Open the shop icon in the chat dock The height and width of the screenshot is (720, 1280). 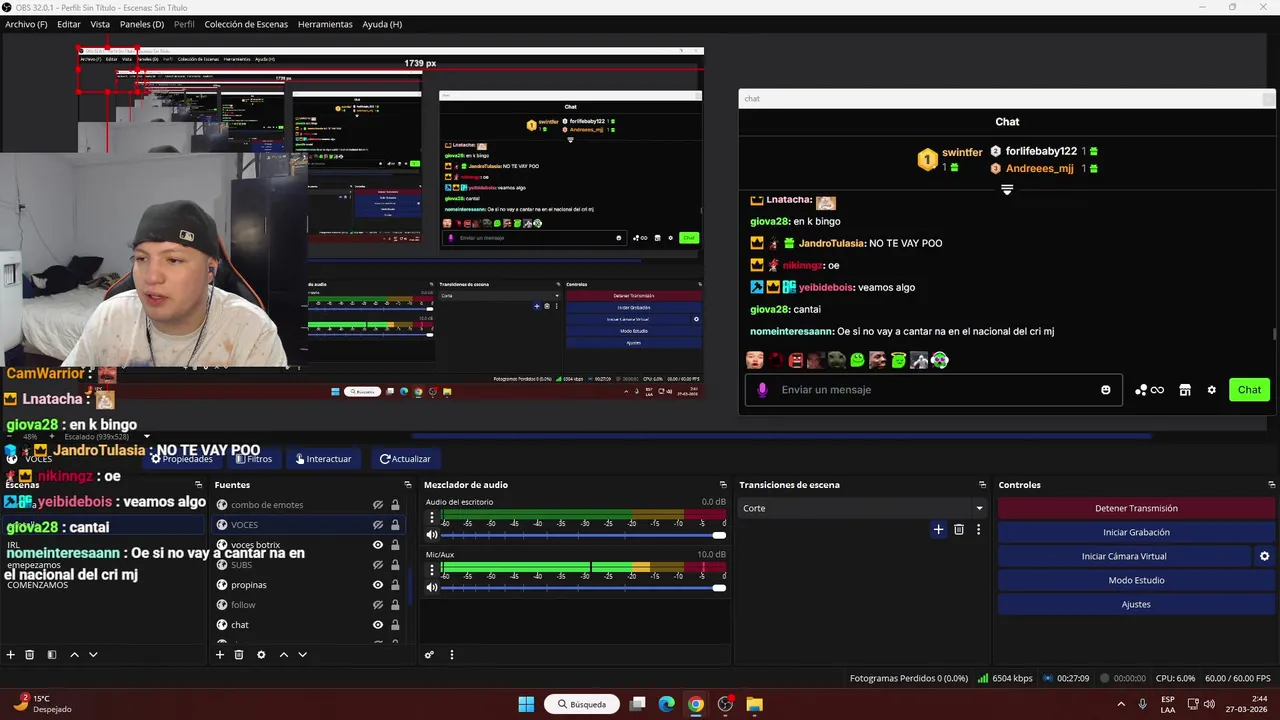(x=1185, y=390)
